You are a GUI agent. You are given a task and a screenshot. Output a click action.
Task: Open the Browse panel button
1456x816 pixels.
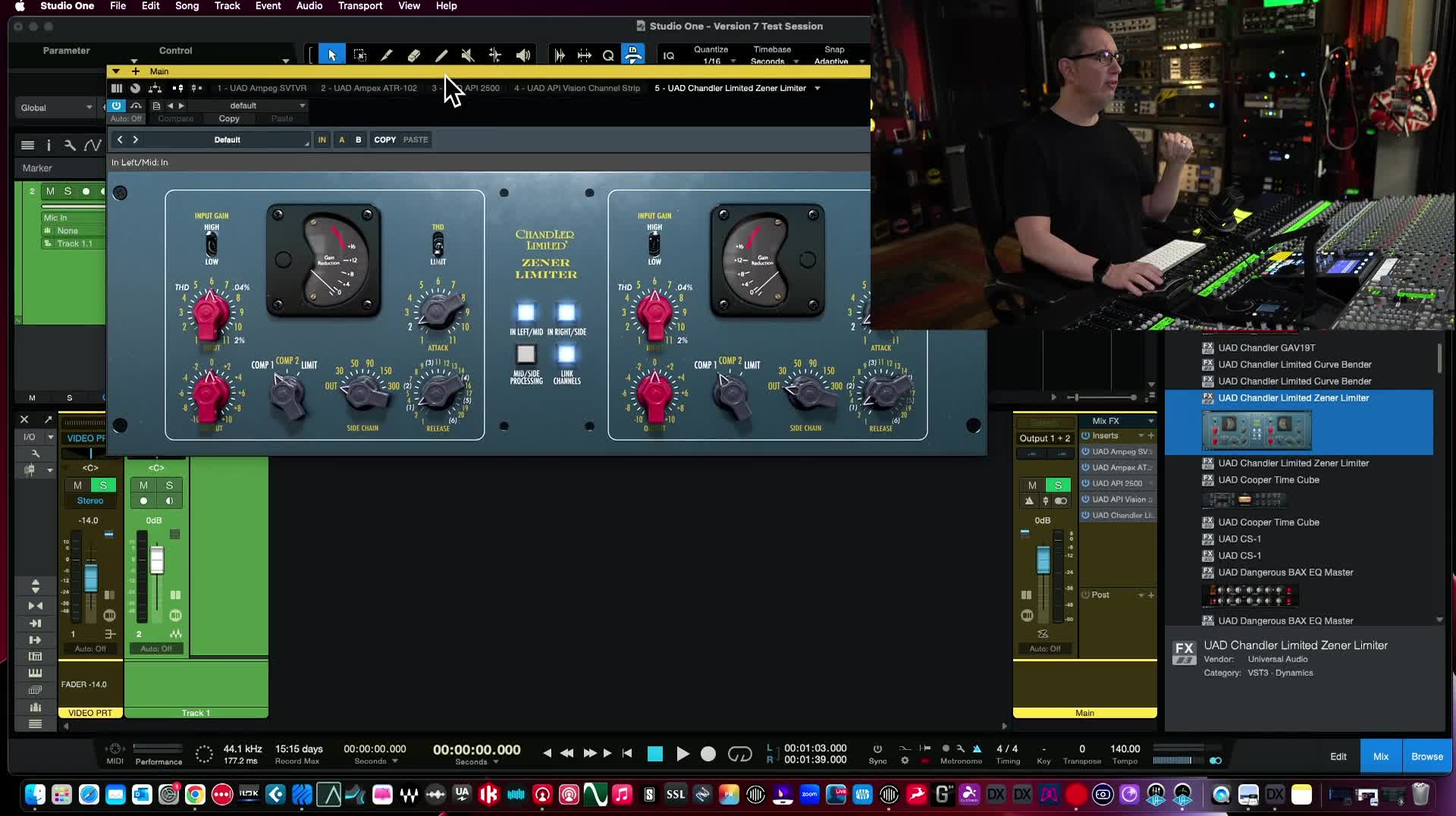(x=1426, y=757)
